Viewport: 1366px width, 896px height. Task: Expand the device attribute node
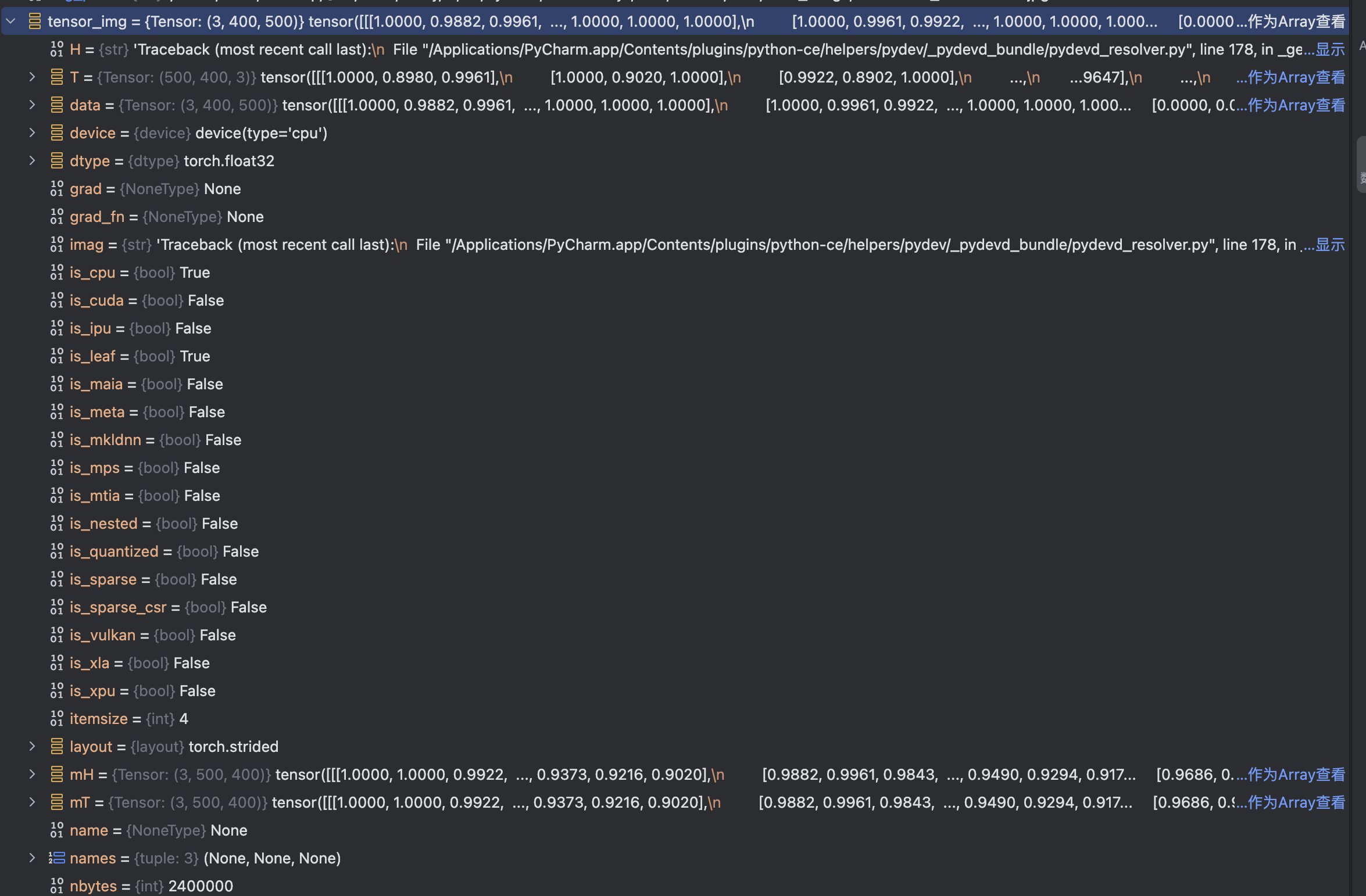pyautogui.click(x=33, y=133)
